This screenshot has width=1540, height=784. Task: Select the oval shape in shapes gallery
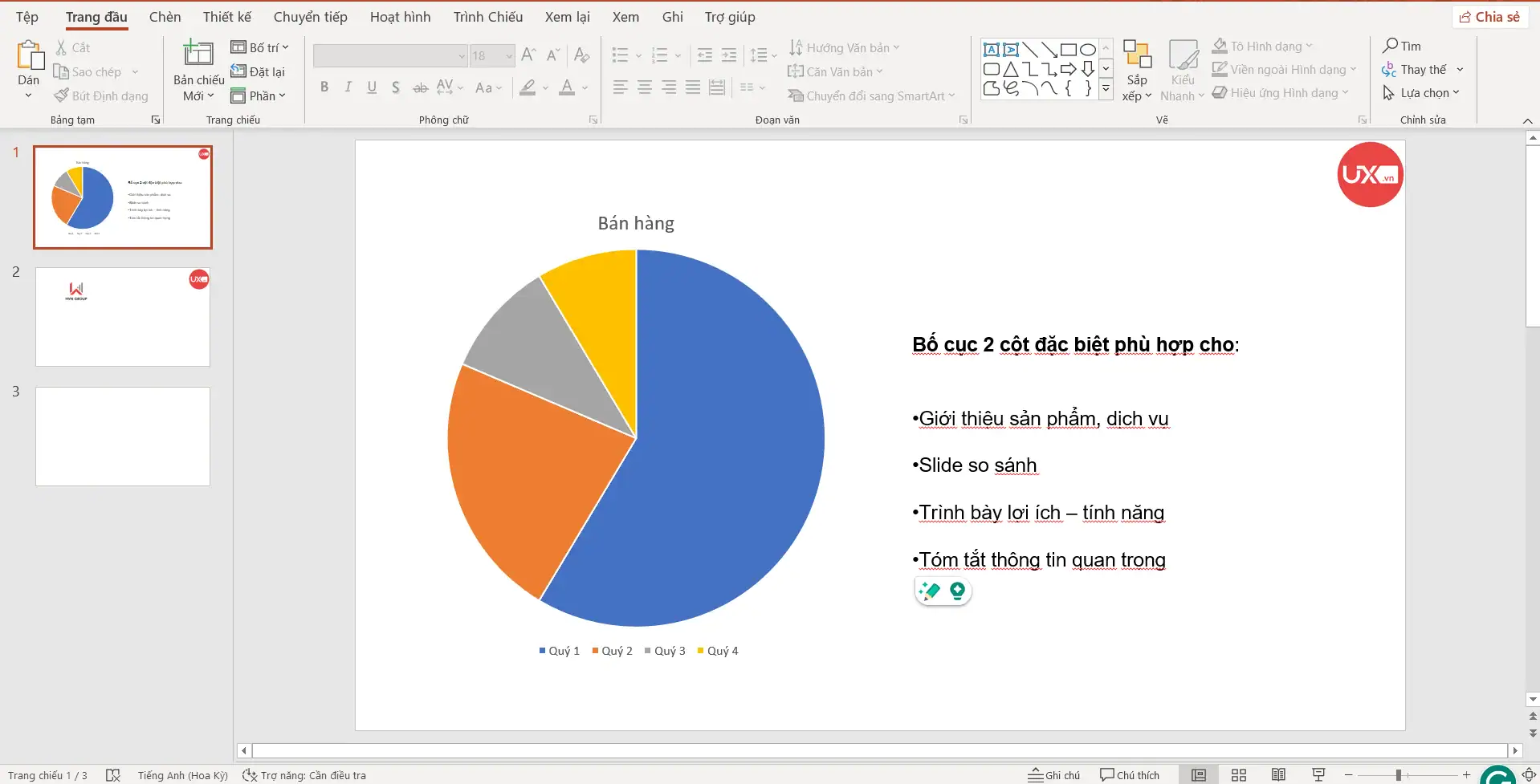click(x=1088, y=50)
